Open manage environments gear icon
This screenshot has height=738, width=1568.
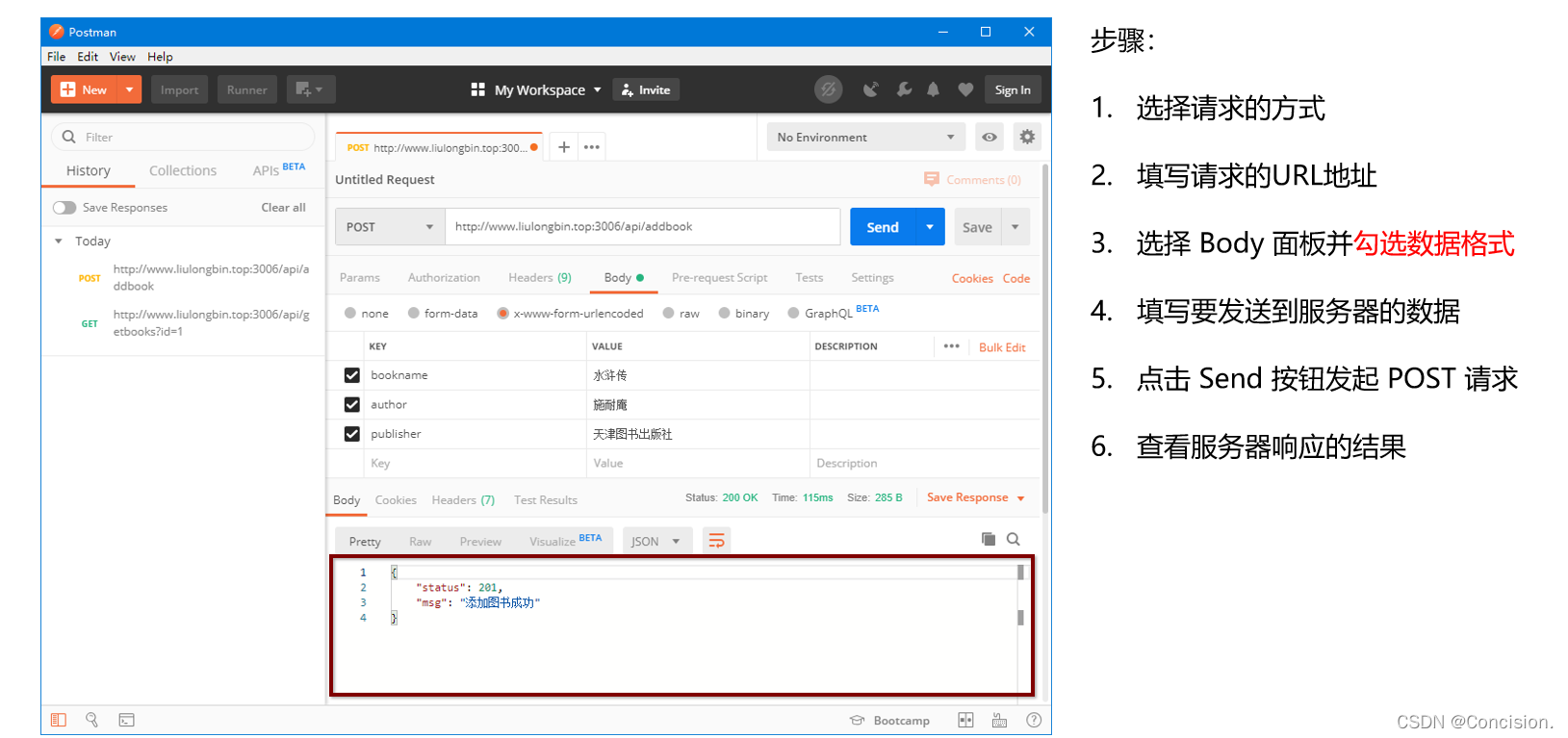(1027, 137)
